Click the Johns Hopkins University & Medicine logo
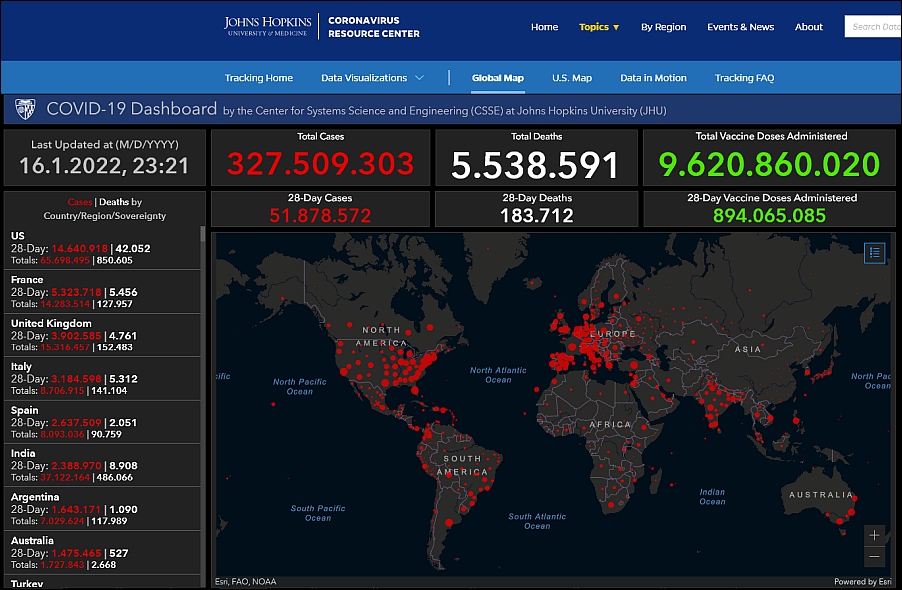The width and height of the screenshot is (902, 590). [x=267, y=26]
